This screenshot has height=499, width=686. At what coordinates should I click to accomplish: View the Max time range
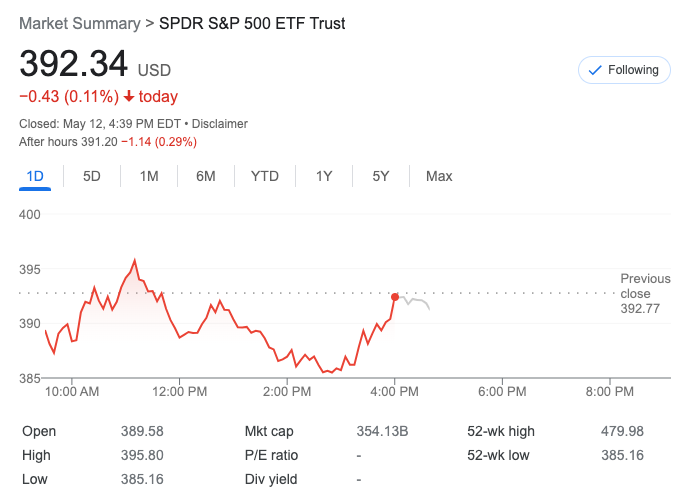pos(439,176)
